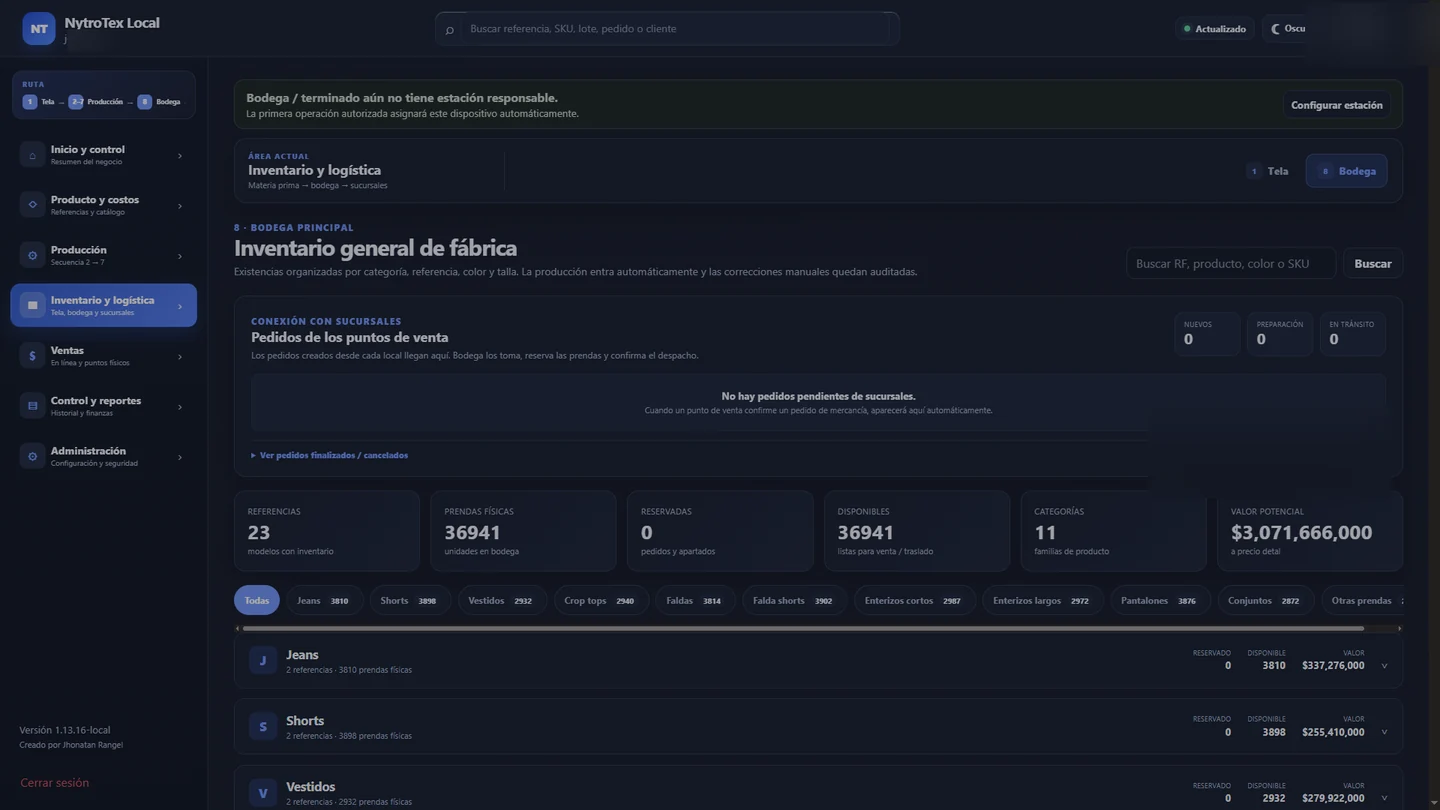Click the search magnifier icon
The height and width of the screenshot is (810, 1440).
pyautogui.click(x=450, y=30)
